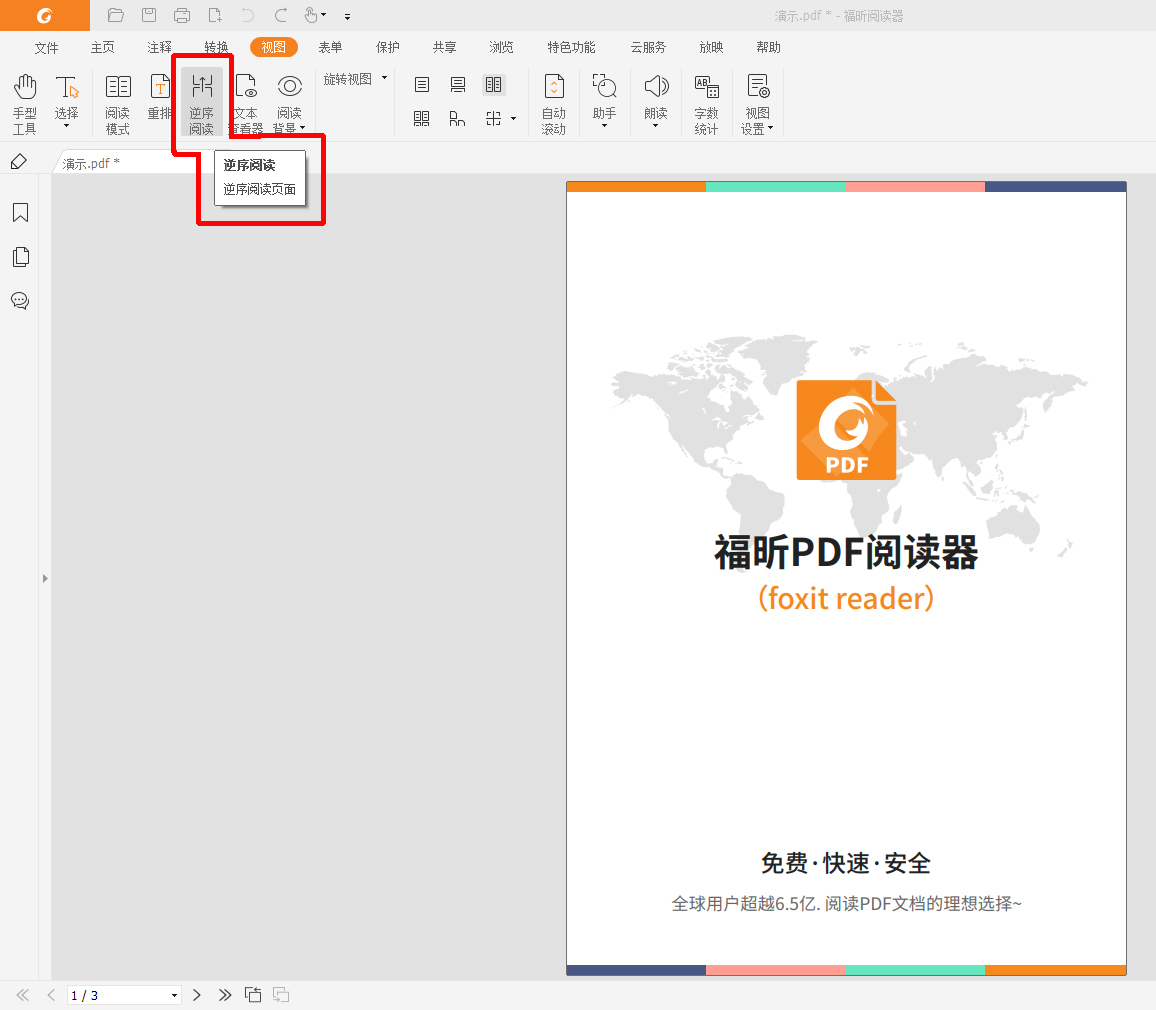The image size is (1156, 1010).
Task: Open 字数统计 (Word Count)
Action: click(x=707, y=100)
